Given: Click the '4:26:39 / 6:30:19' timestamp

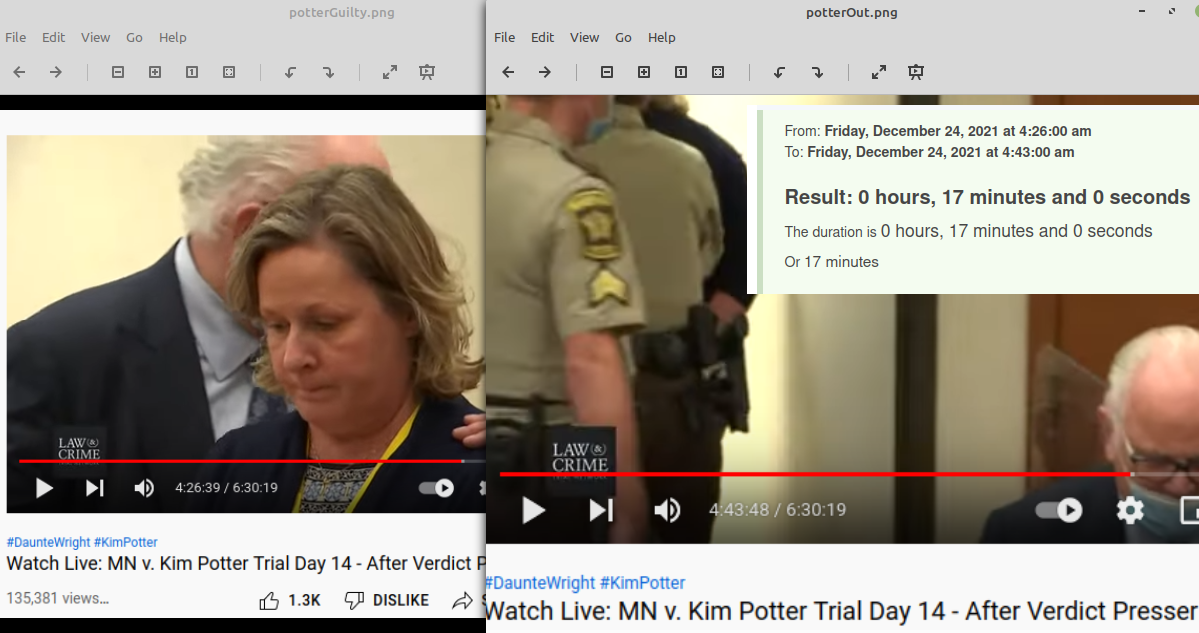Looking at the screenshot, I should tap(226, 488).
